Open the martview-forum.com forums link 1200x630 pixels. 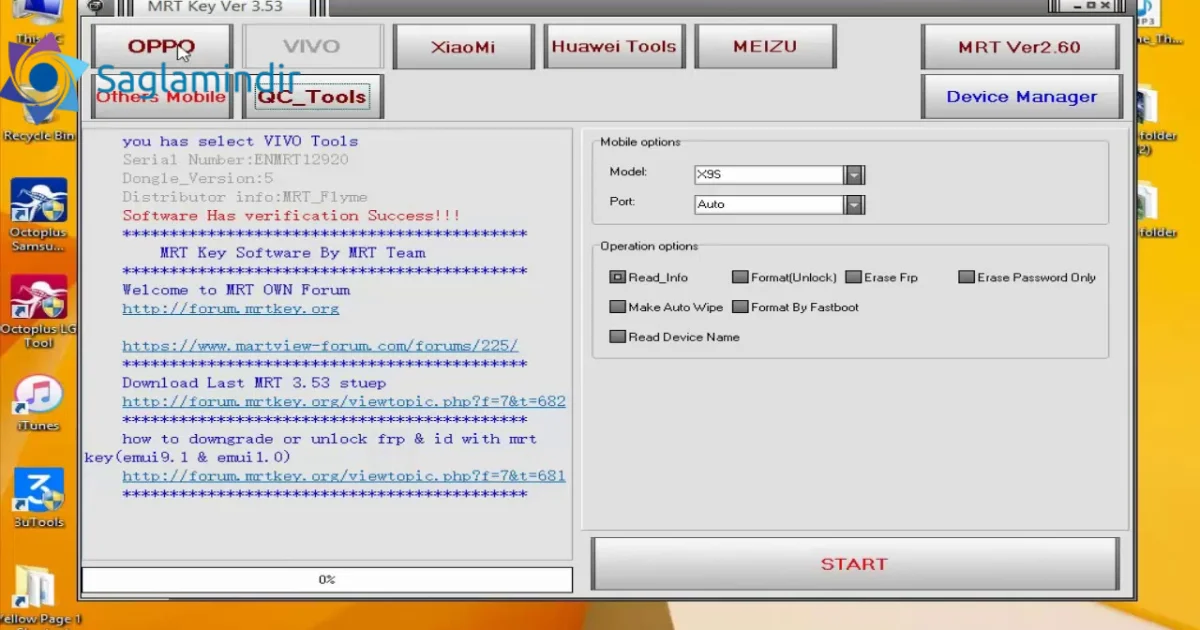click(x=320, y=346)
